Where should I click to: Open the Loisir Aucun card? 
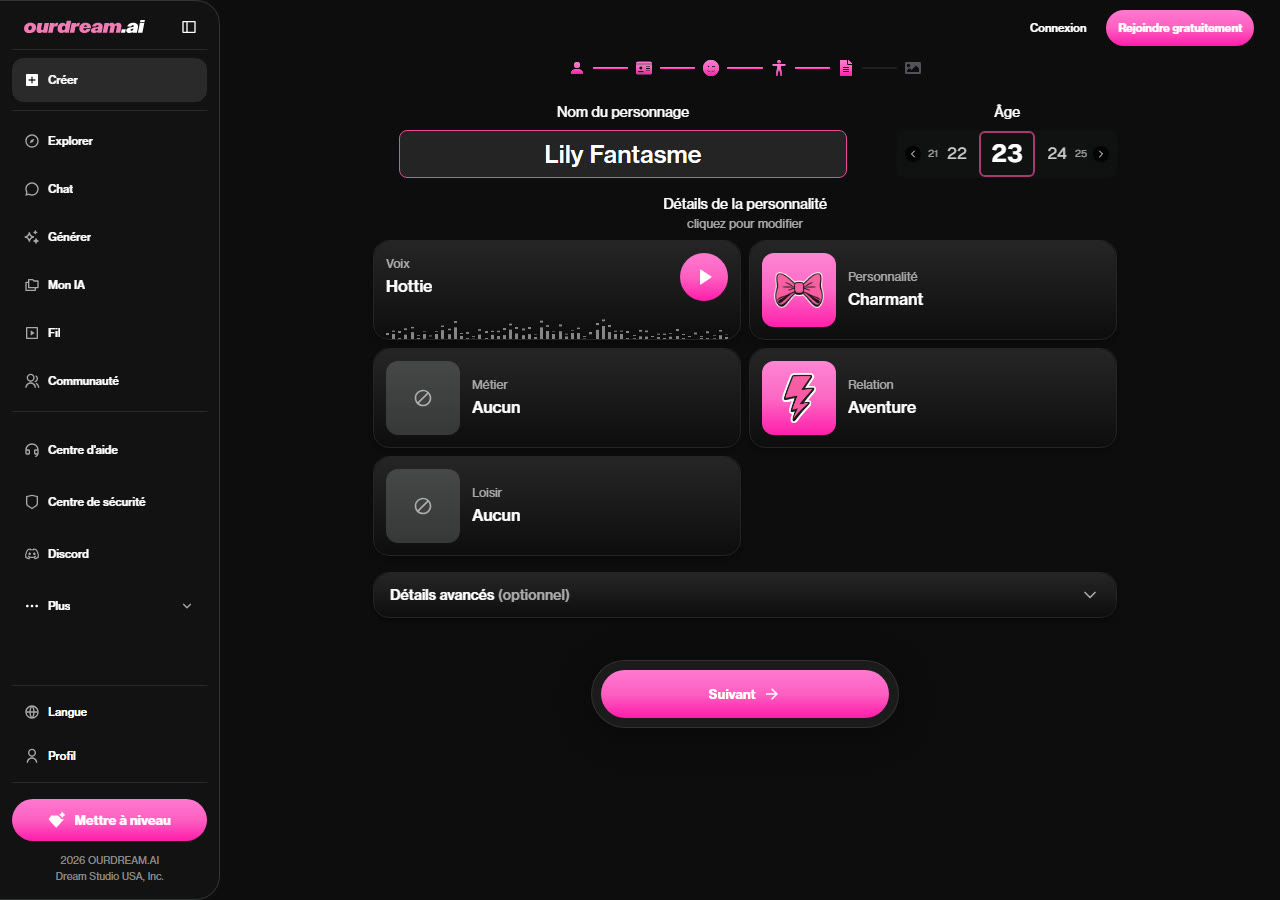click(x=557, y=506)
